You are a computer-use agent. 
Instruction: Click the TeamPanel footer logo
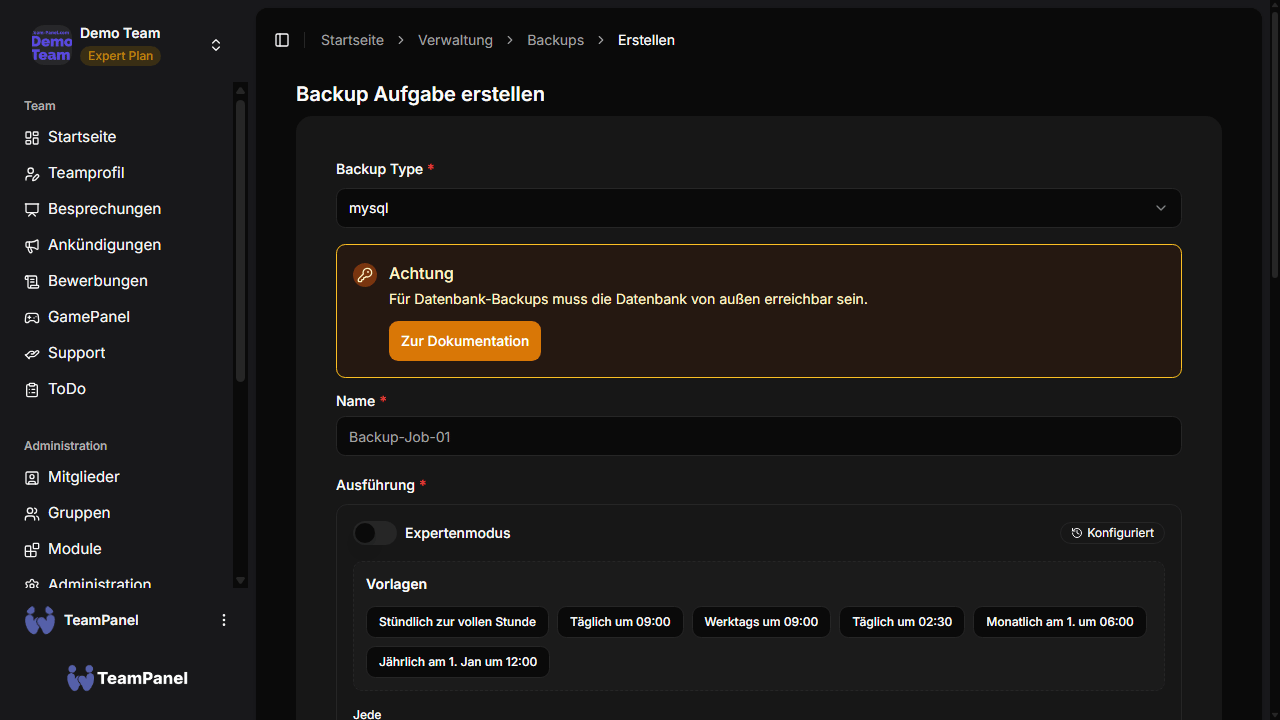point(127,678)
